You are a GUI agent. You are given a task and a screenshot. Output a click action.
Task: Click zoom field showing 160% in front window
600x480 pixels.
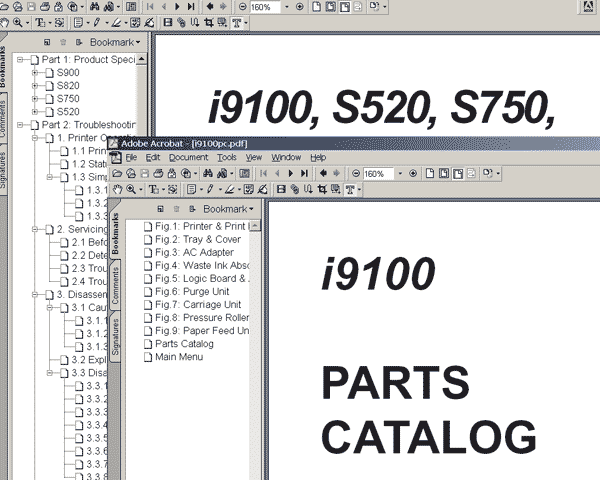378,174
